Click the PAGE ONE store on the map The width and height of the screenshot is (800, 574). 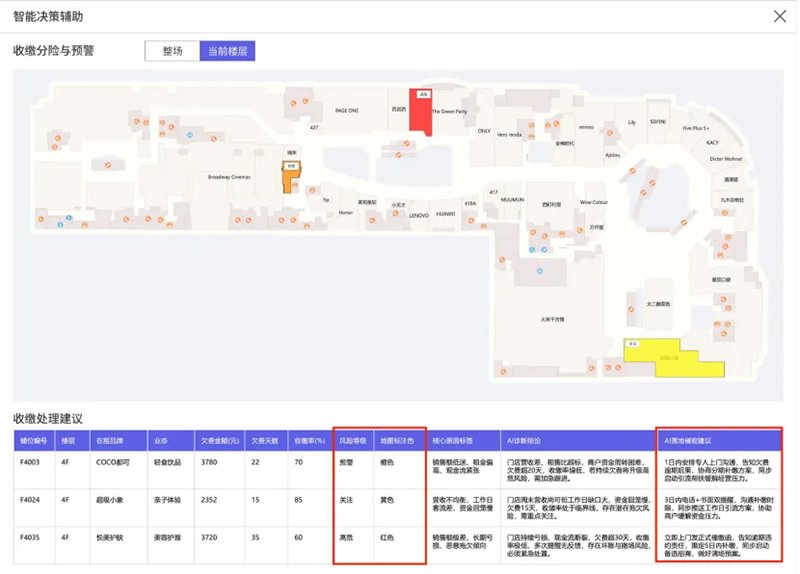click(346, 111)
